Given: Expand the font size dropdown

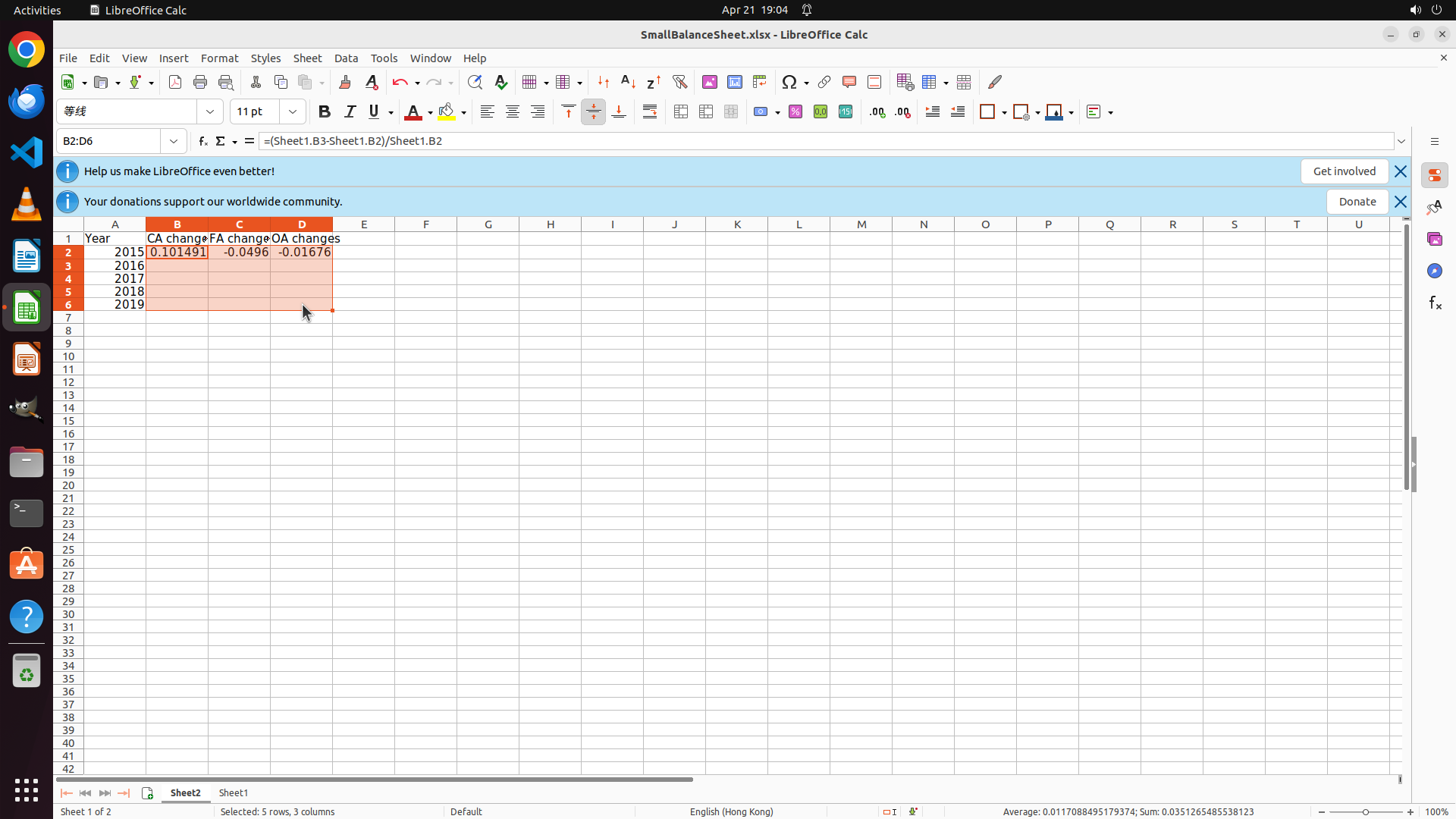Looking at the screenshot, I should pos(293,112).
